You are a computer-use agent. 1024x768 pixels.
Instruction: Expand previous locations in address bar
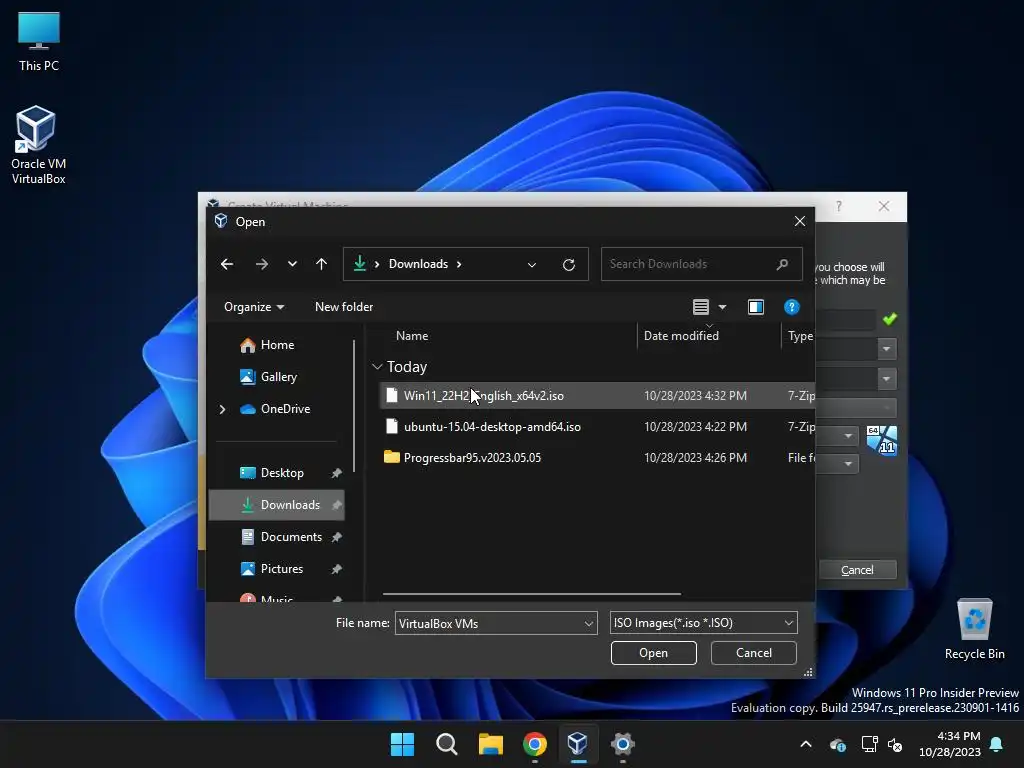(x=532, y=264)
